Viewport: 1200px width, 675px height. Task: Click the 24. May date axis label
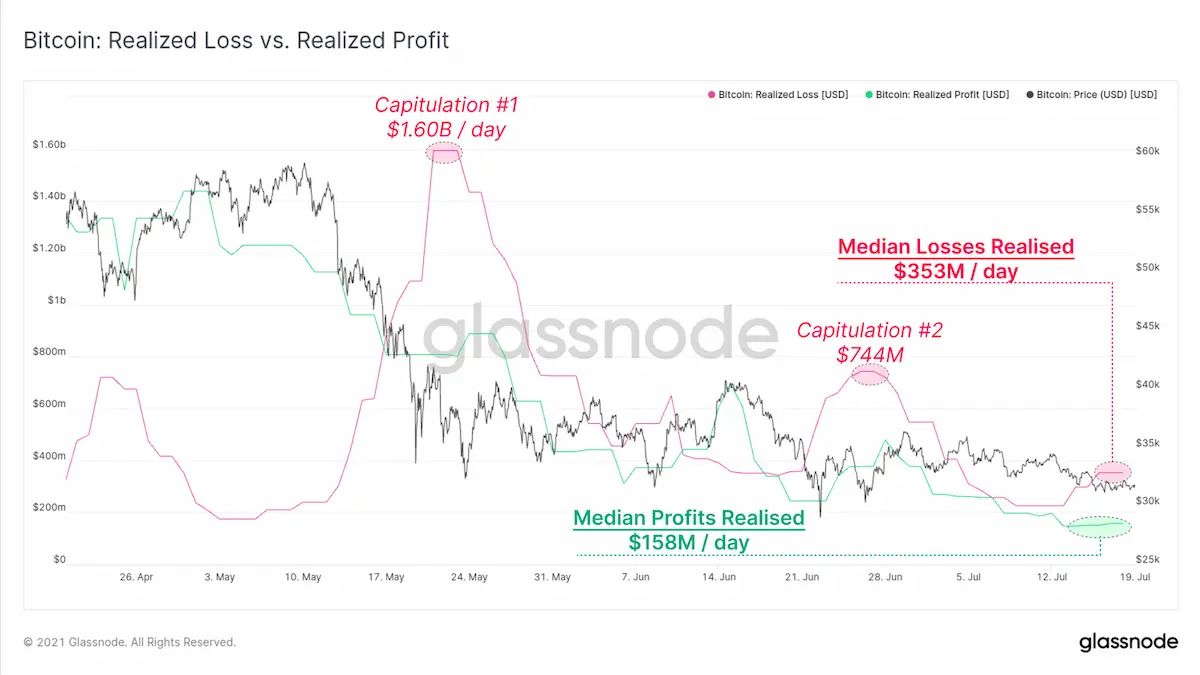click(x=469, y=577)
